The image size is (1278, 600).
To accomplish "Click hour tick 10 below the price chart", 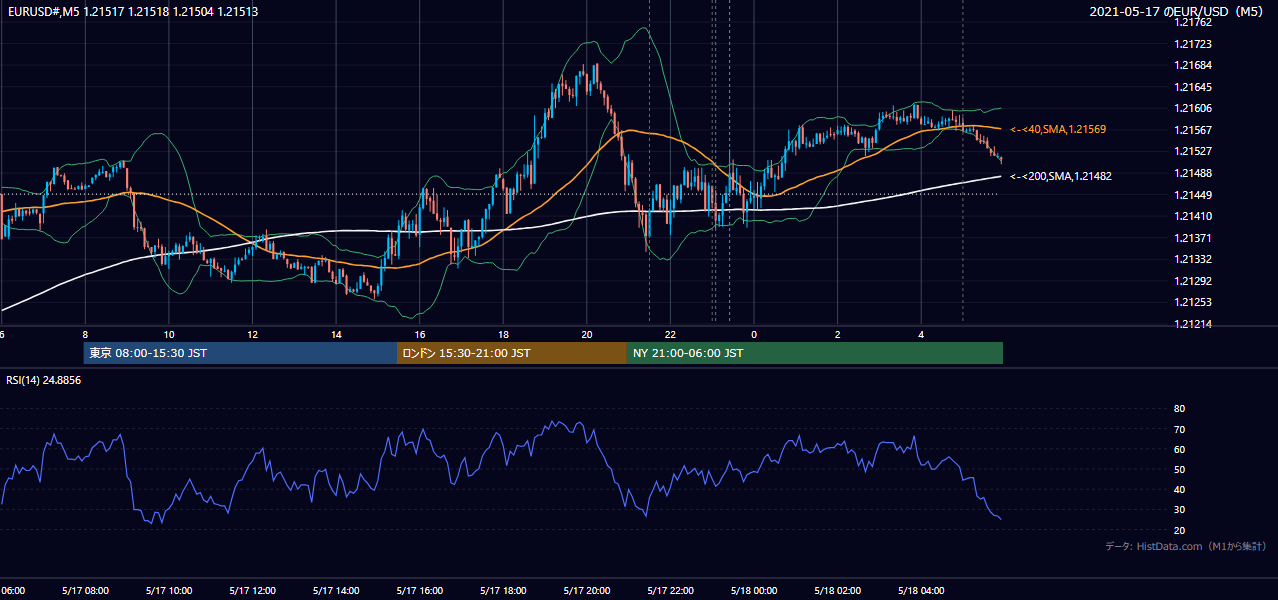I will (x=169, y=335).
